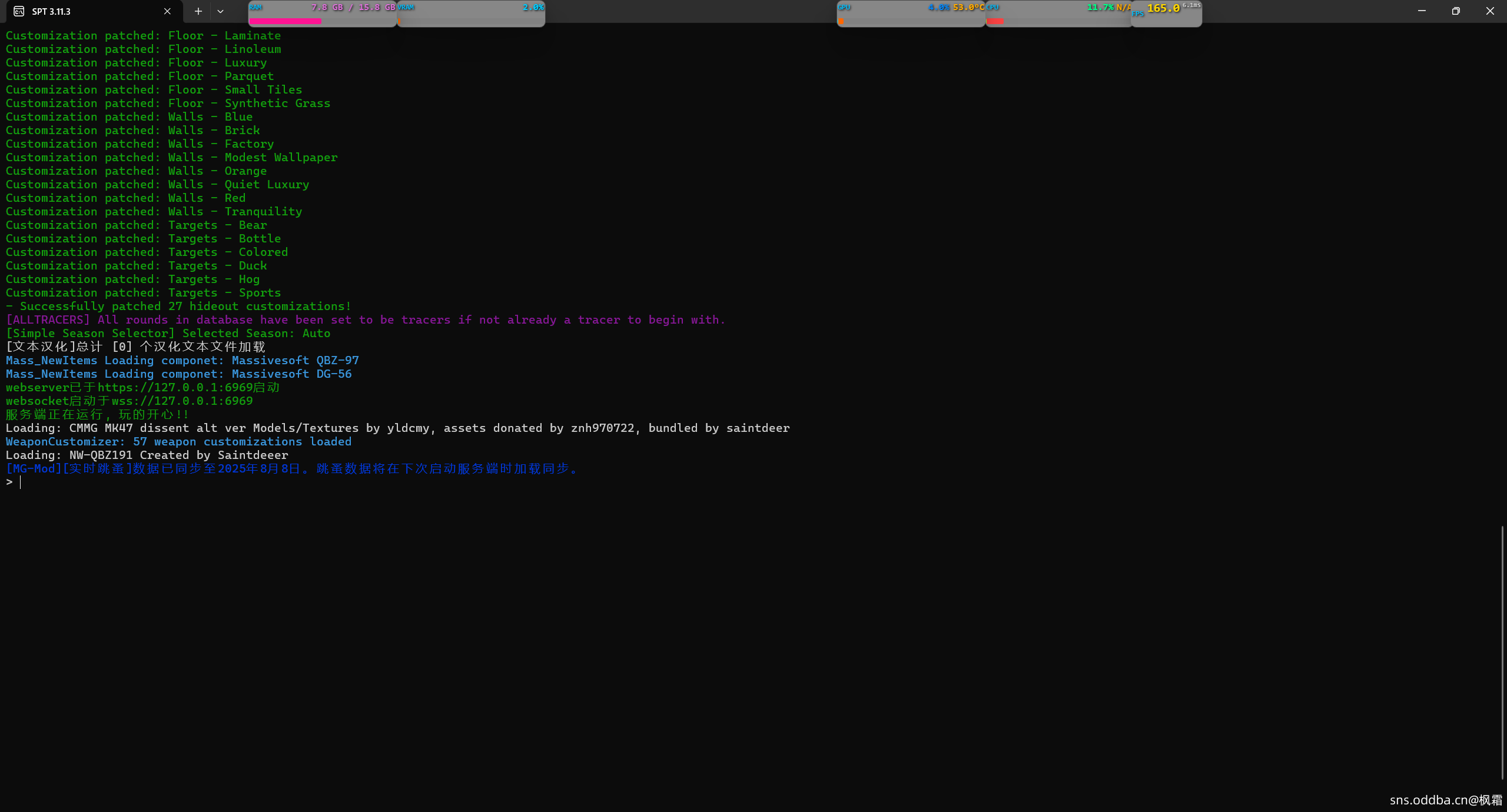Click the pink RAM usage bar
Image resolution: width=1507 pixels, height=812 pixels.
pos(285,22)
